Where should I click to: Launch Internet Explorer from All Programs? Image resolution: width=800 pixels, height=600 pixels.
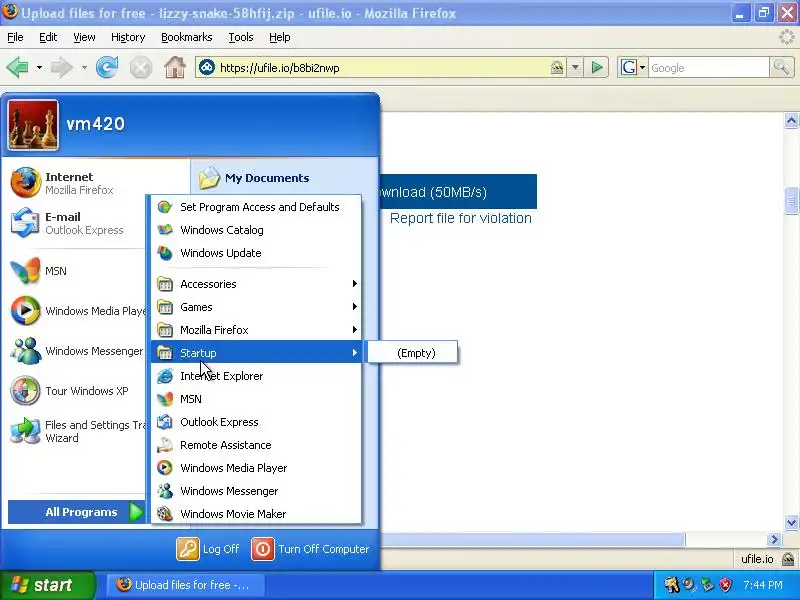[256, 376]
